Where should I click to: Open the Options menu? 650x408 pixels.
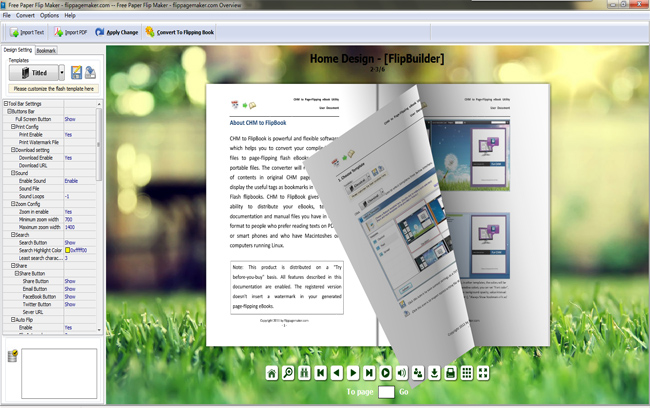point(49,15)
